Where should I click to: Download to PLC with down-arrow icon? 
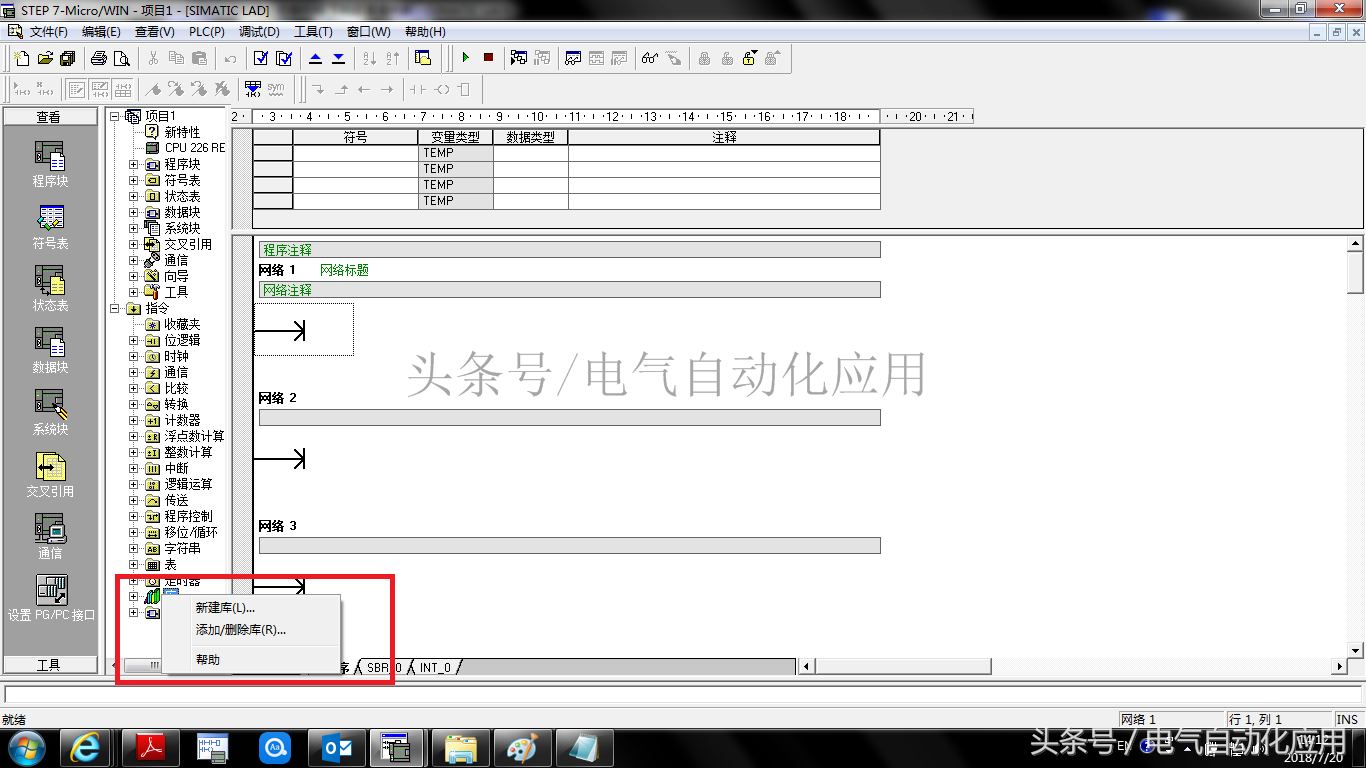pyautogui.click(x=338, y=58)
